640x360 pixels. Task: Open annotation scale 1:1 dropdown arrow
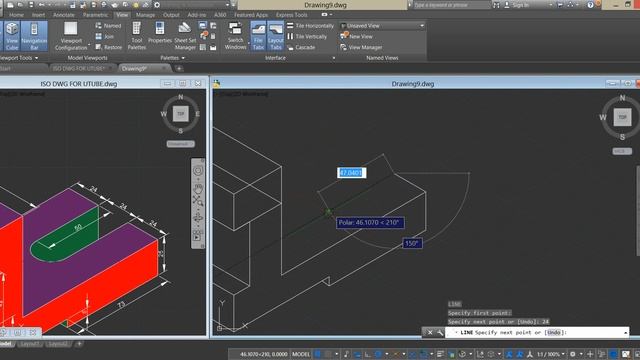pos(563,354)
